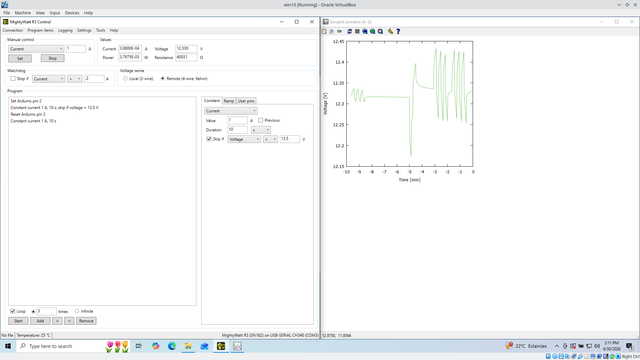This screenshot has height=360, width=640.
Task: Click the volume icon in system tray
Action: 597,346
